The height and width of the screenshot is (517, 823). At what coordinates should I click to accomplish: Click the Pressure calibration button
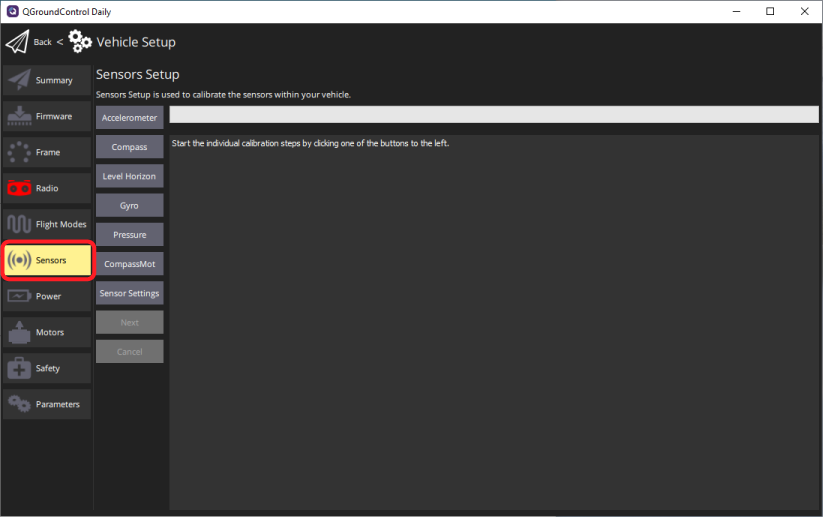click(129, 235)
